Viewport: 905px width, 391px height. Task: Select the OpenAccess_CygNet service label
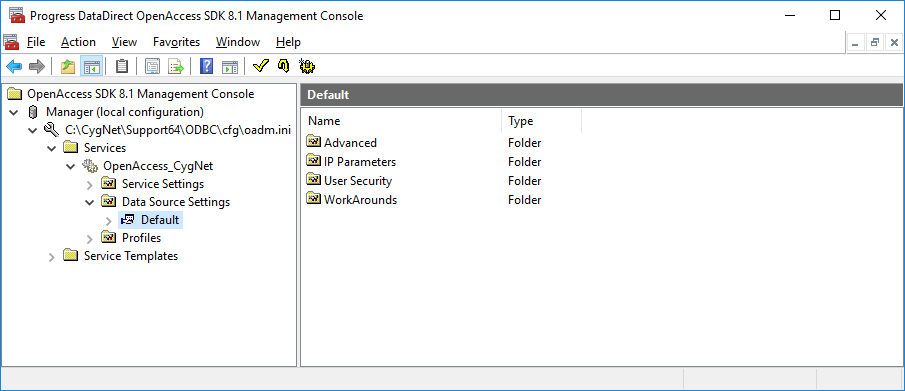pos(158,166)
